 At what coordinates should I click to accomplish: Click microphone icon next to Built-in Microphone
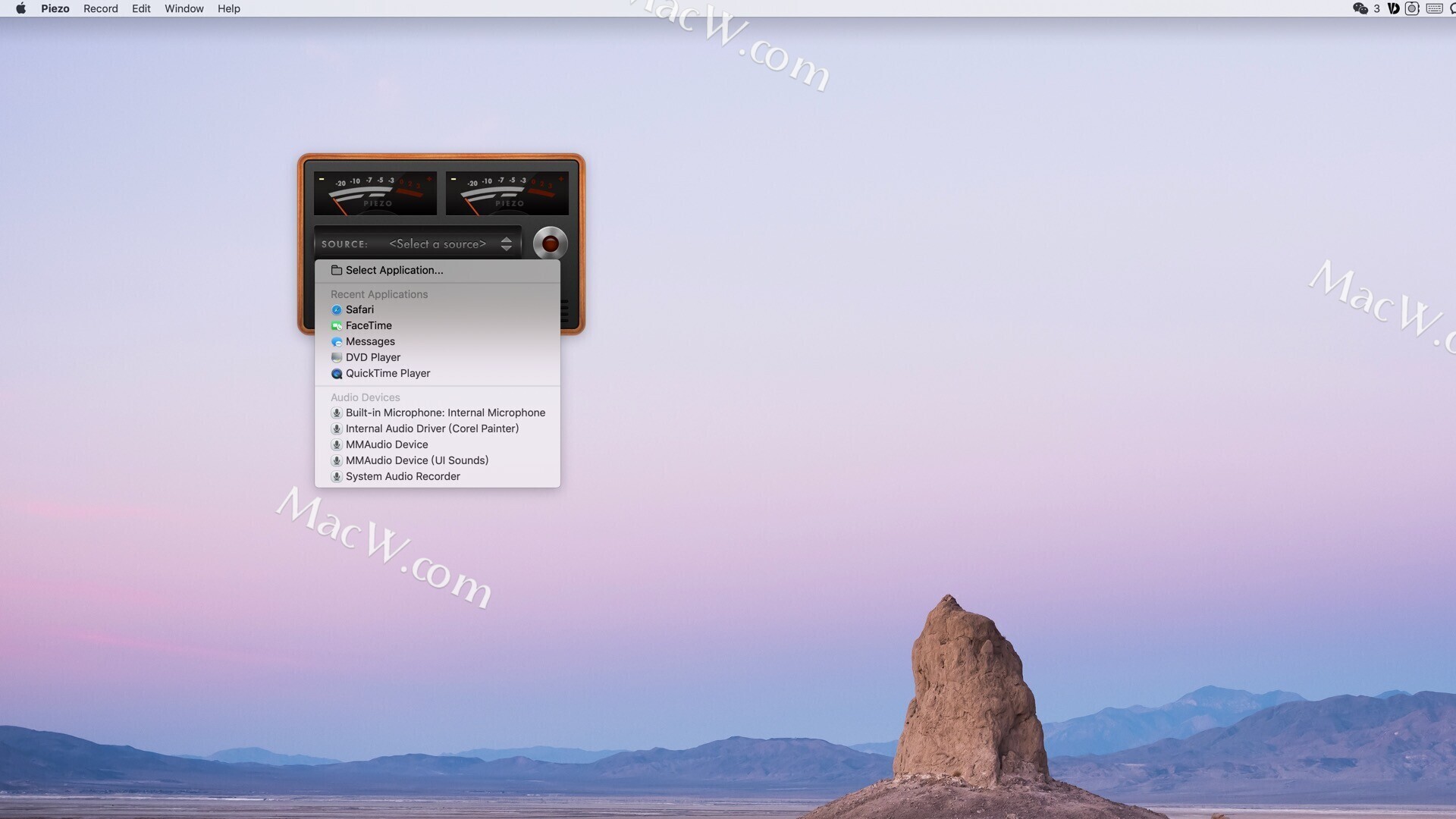coord(337,413)
